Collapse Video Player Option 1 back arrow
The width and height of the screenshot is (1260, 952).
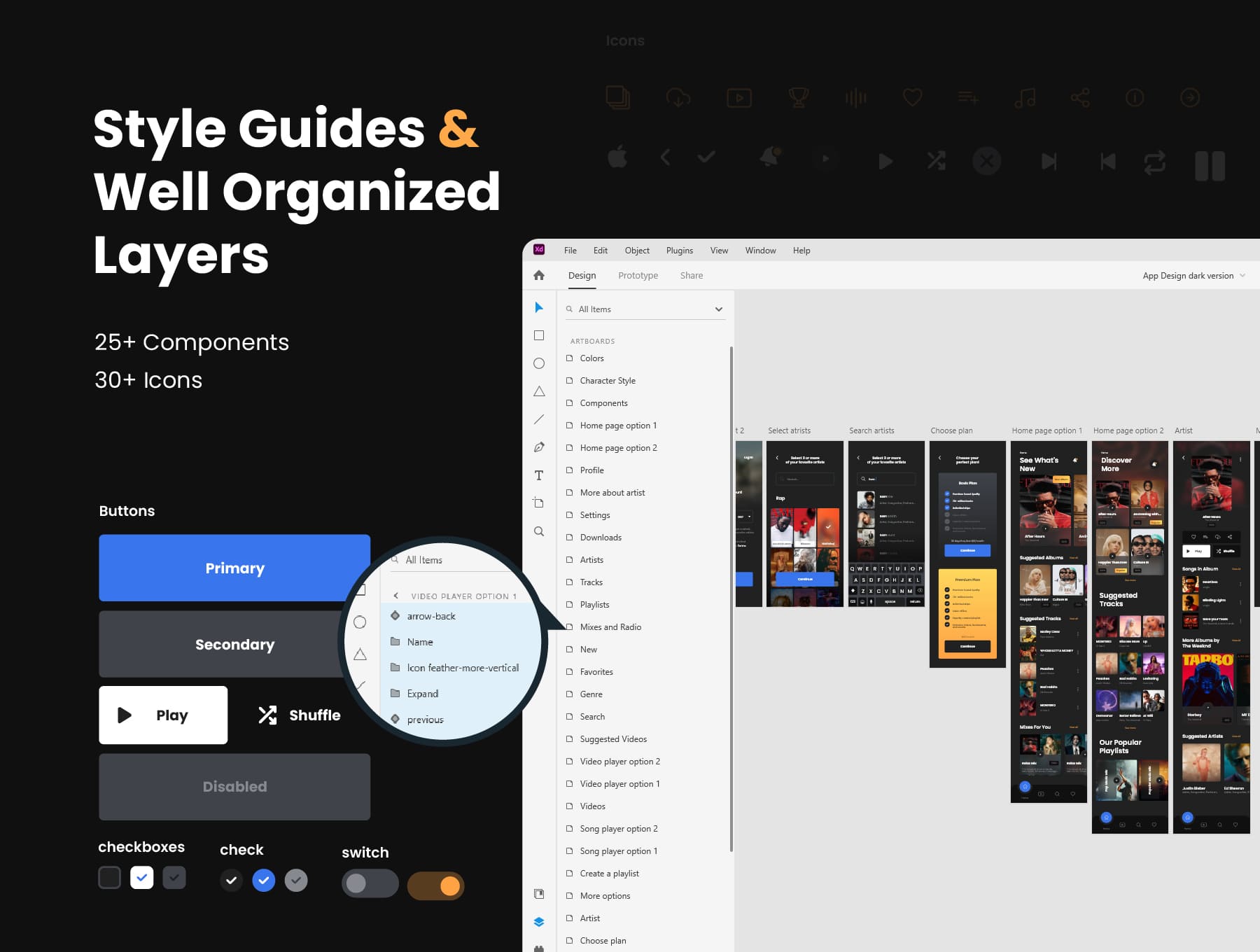(x=396, y=596)
